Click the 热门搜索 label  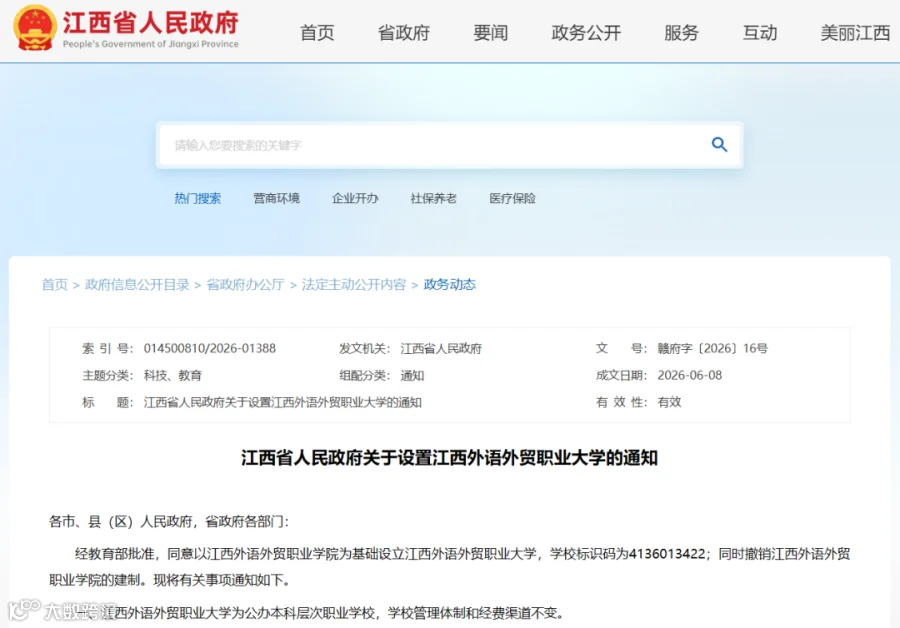click(x=197, y=199)
